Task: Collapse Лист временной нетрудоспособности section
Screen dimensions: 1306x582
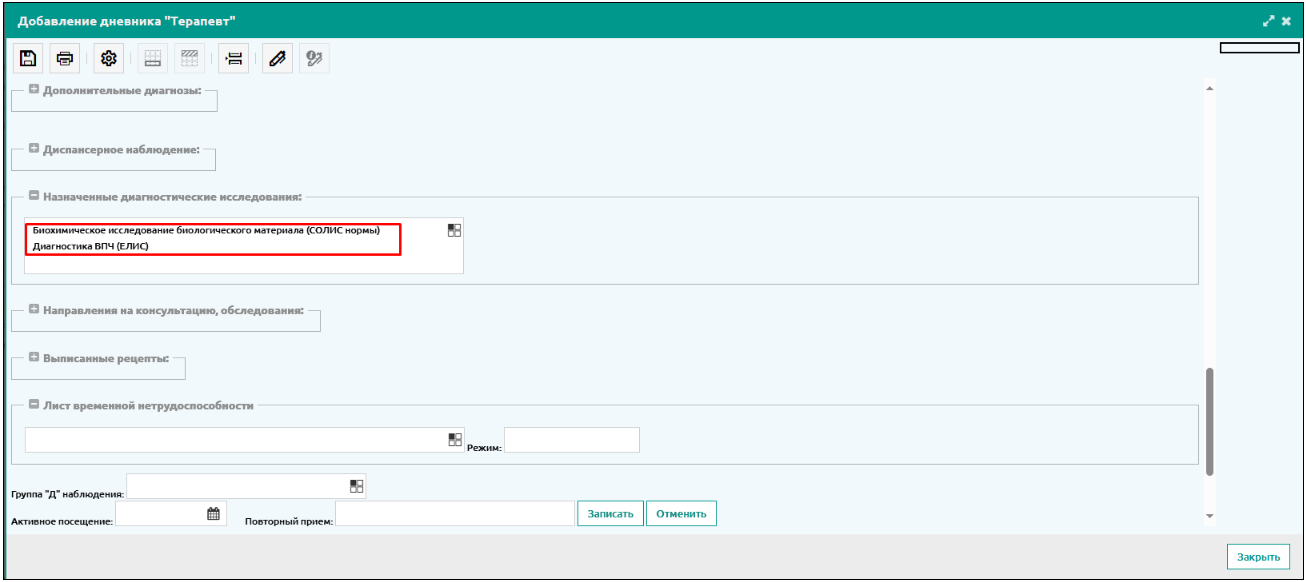Action: coord(34,405)
